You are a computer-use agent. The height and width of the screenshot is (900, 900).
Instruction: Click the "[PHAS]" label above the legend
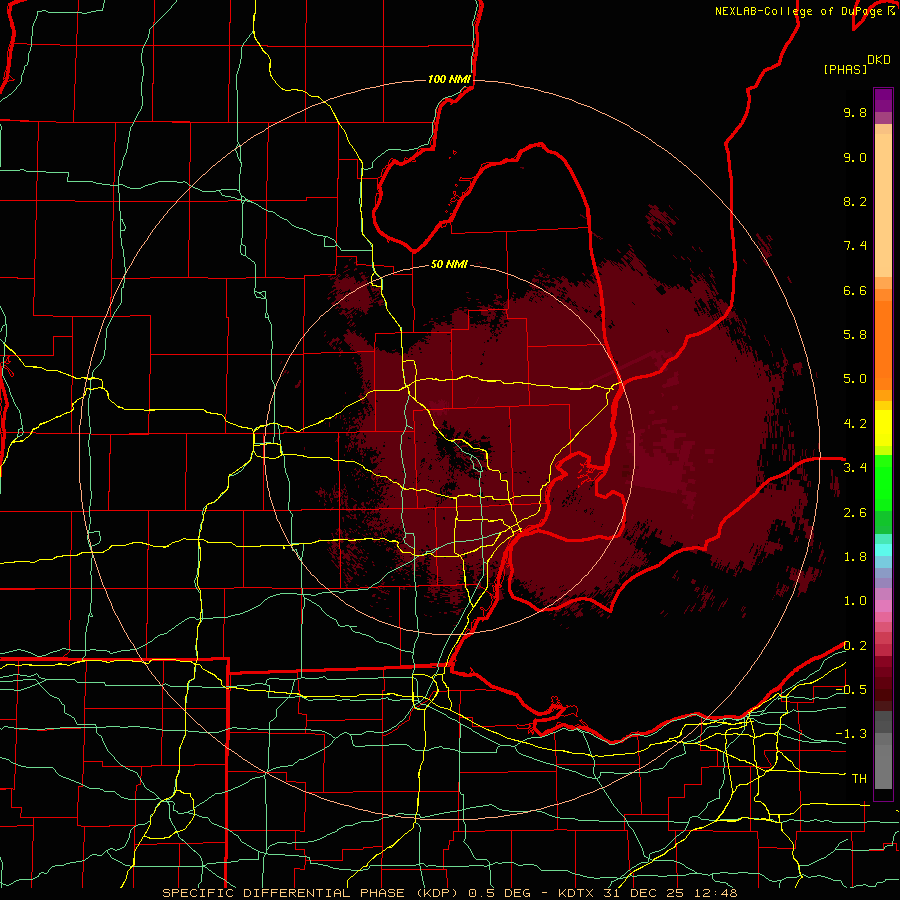[845, 69]
